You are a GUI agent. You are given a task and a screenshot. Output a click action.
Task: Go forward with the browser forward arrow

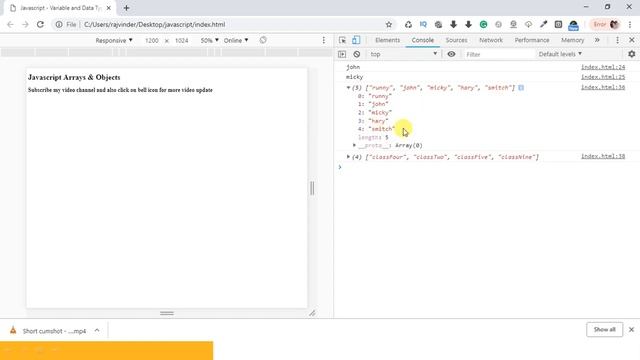pos(25,24)
